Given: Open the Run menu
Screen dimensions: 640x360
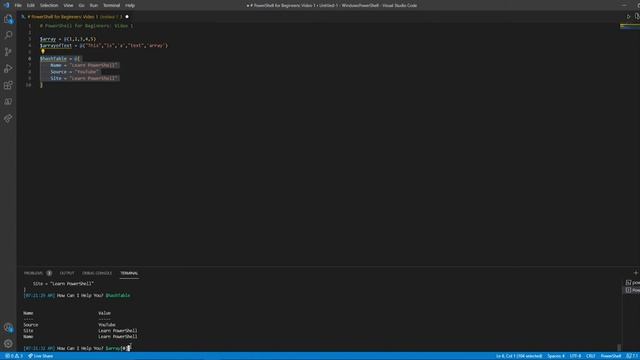Looking at the screenshot, I should (94, 5).
